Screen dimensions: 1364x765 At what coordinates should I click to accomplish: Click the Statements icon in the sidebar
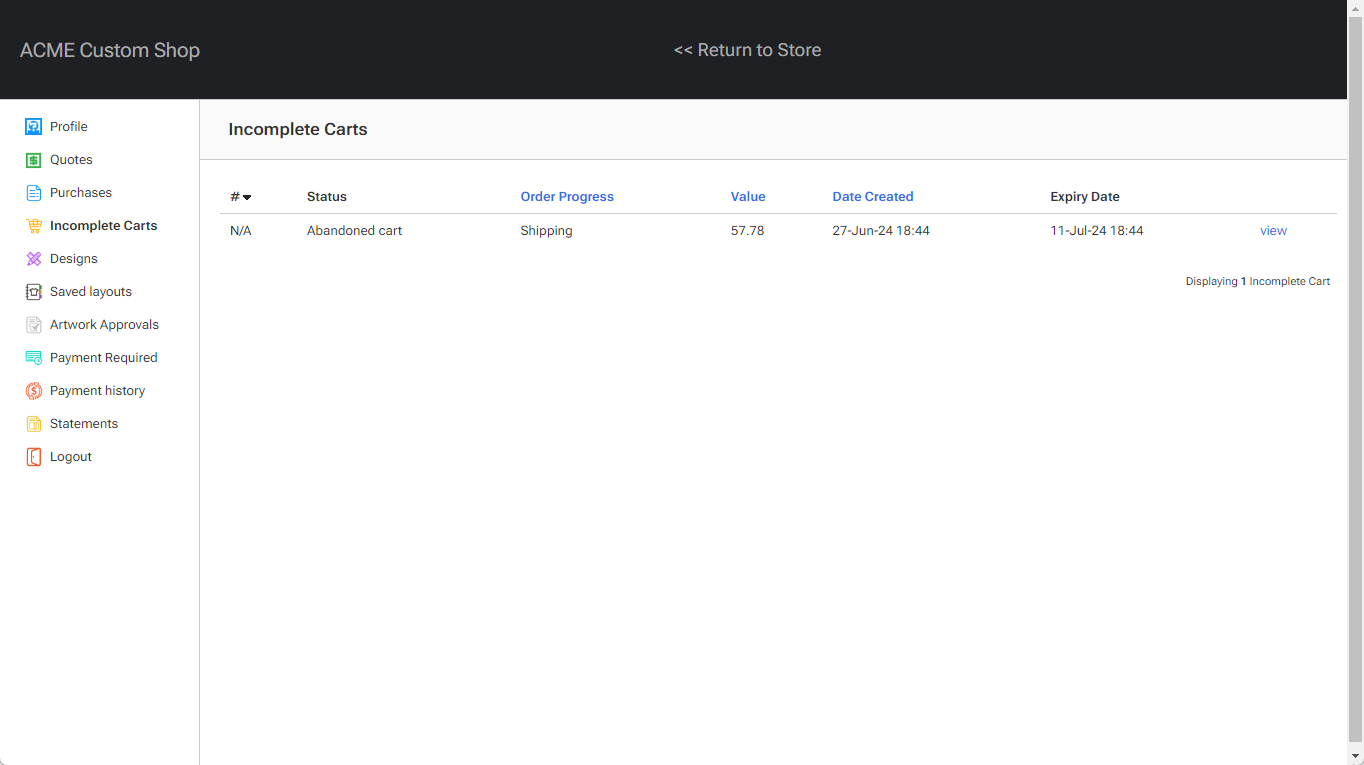tap(33, 423)
